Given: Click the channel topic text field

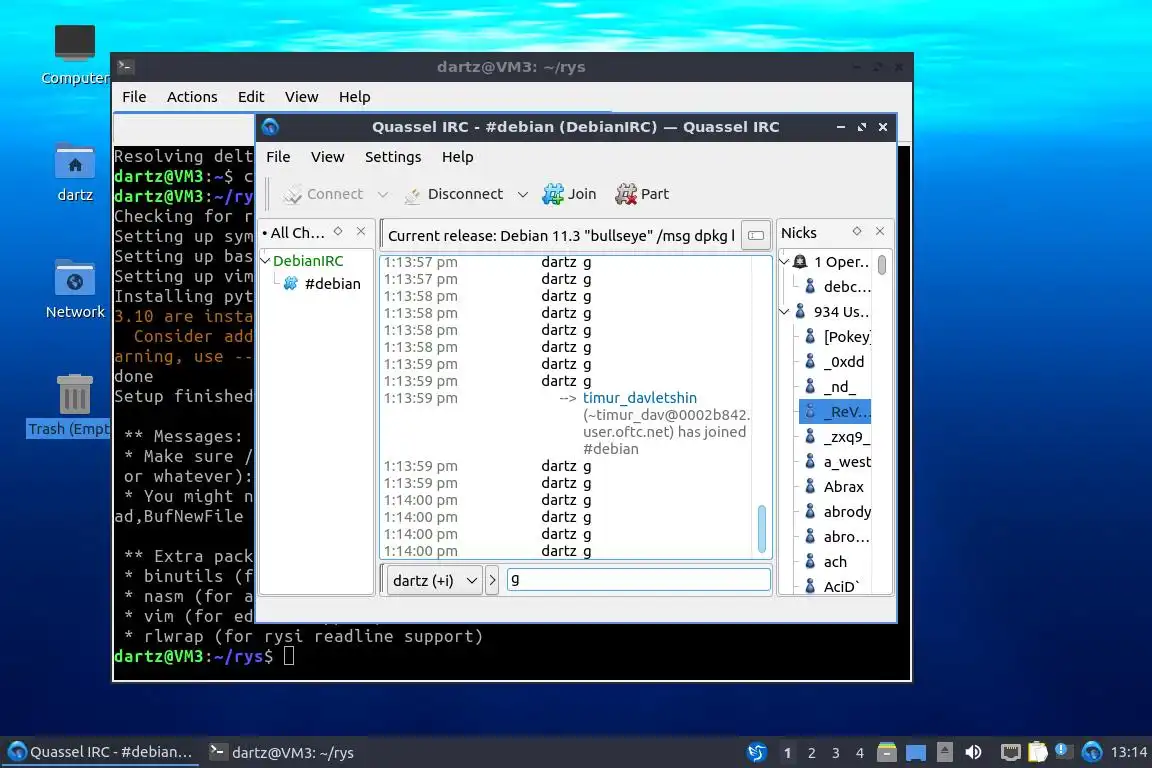Looking at the screenshot, I should pyautogui.click(x=561, y=235).
